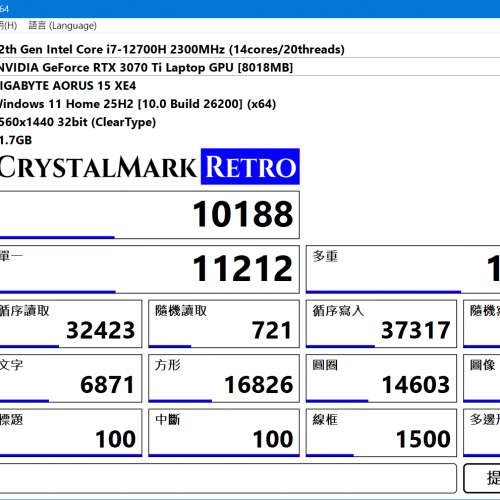Open the partially visible (H) help menu
The height and width of the screenshot is (500, 500).
point(8,25)
